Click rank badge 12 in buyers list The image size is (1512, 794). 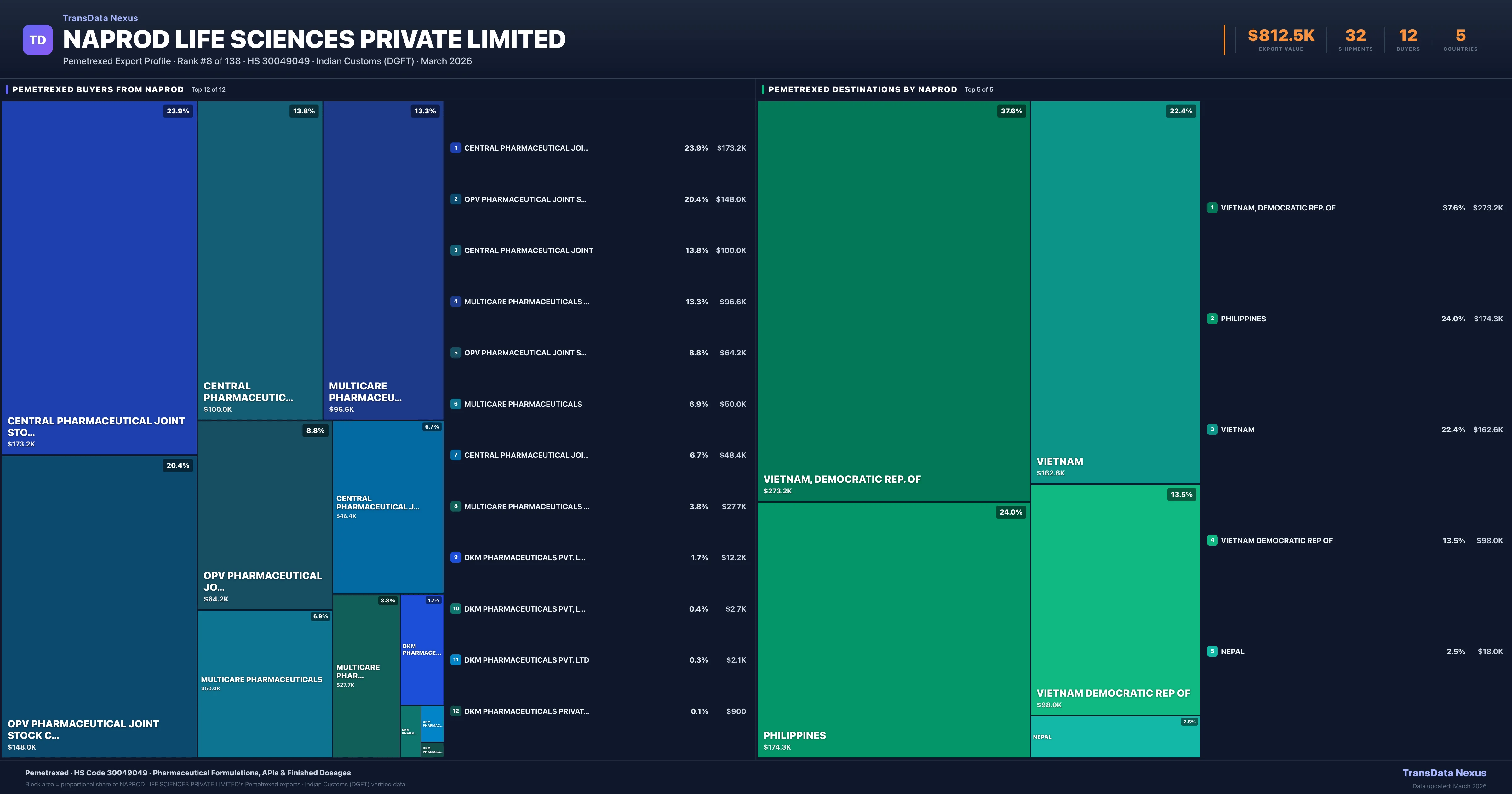(x=455, y=711)
